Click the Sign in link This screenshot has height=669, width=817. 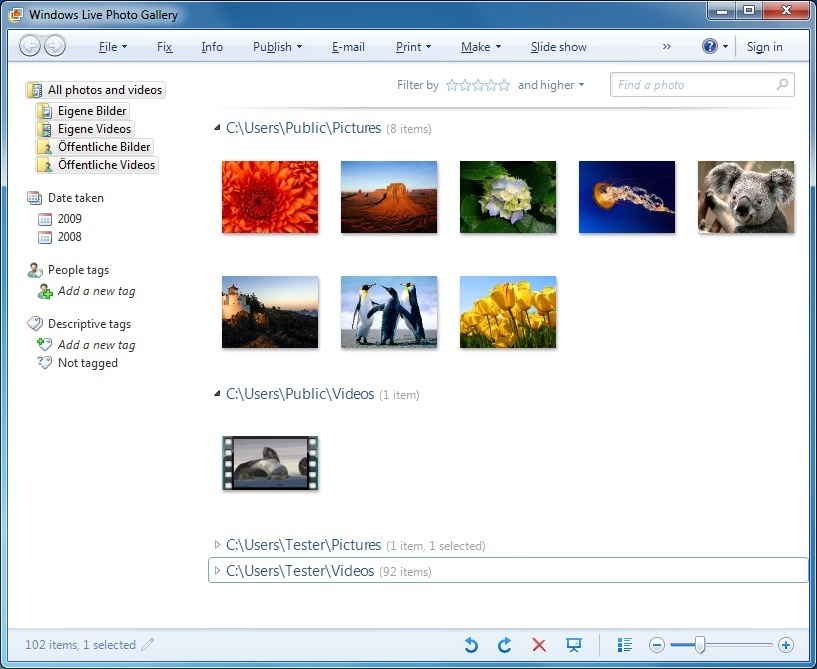(x=764, y=46)
